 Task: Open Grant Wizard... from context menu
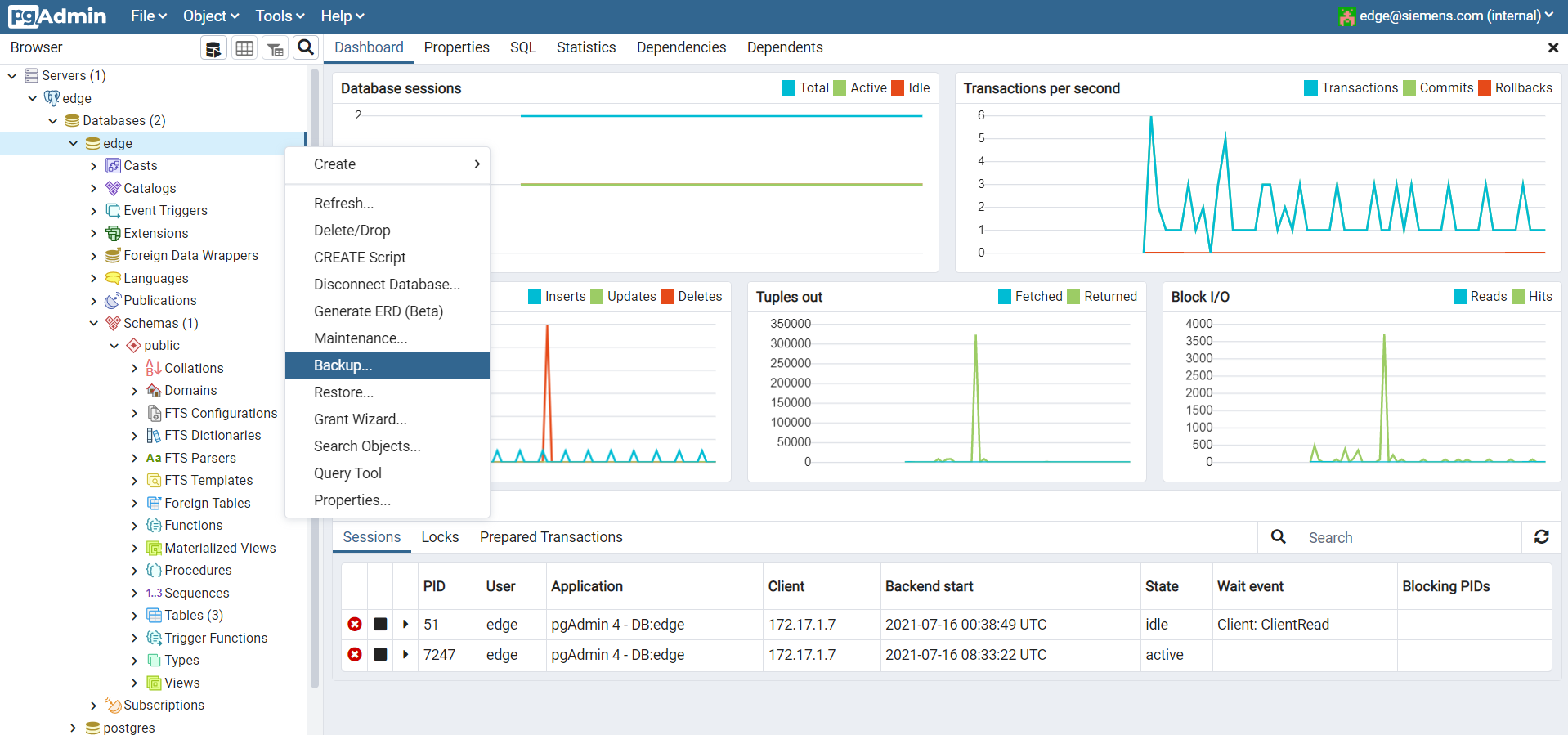[388, 419]
